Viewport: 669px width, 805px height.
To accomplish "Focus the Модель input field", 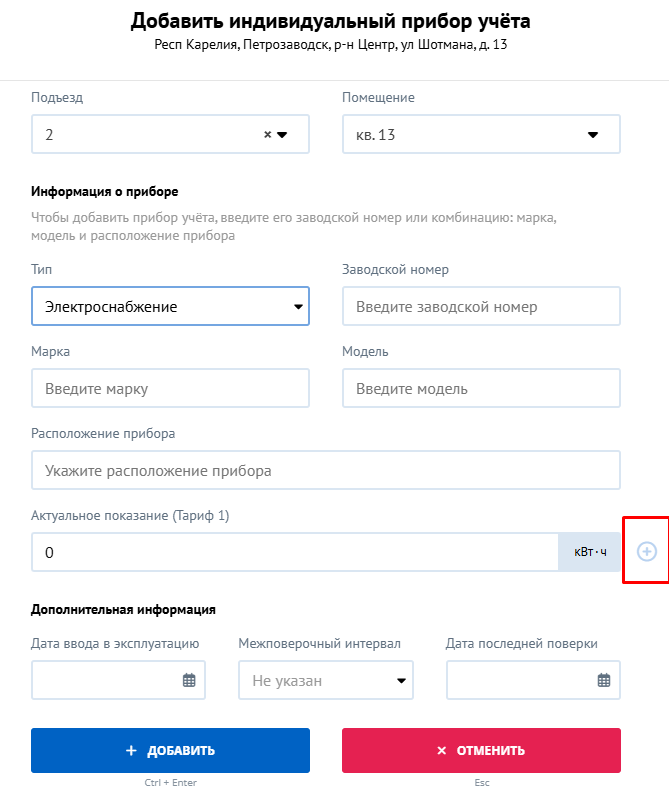I will (481, 388).
